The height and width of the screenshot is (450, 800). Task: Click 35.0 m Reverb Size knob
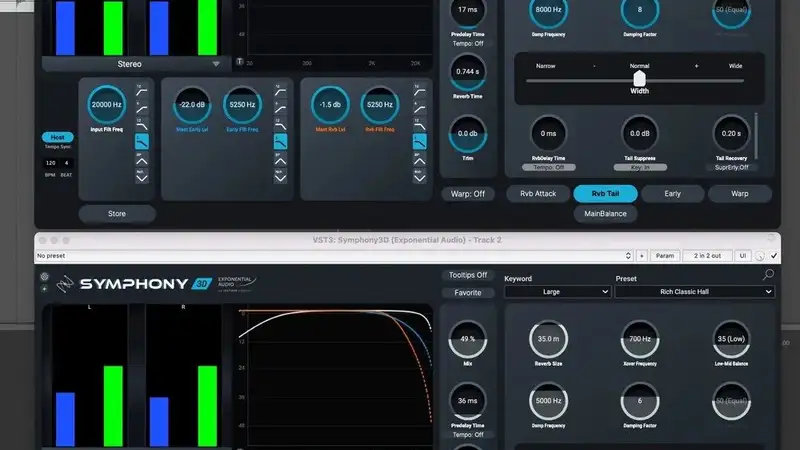point(548,339)
